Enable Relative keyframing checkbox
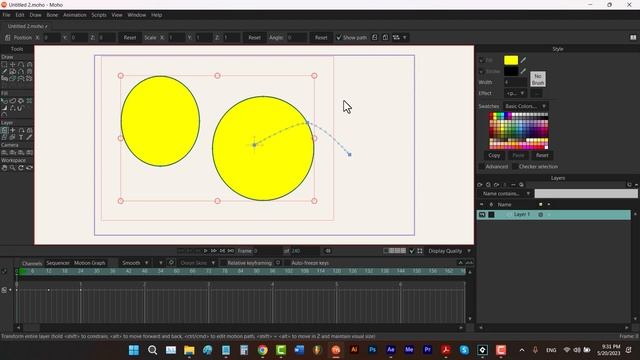The image size is (640, 360). point(223,263)
